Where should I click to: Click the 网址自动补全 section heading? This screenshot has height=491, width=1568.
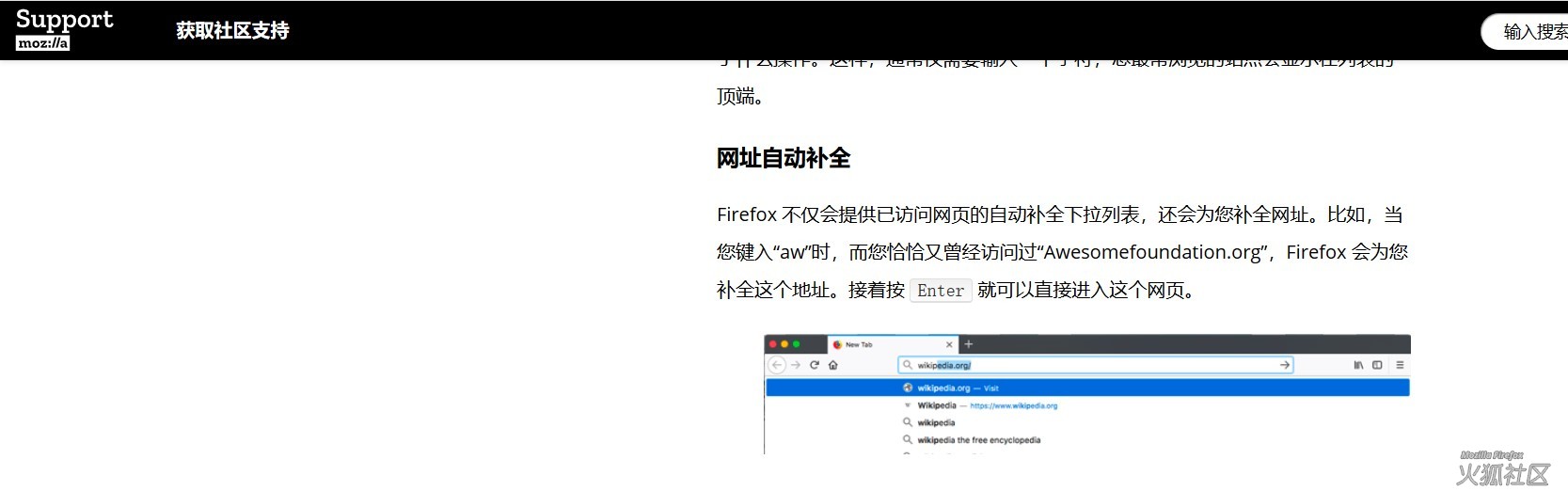coord(783,158)
